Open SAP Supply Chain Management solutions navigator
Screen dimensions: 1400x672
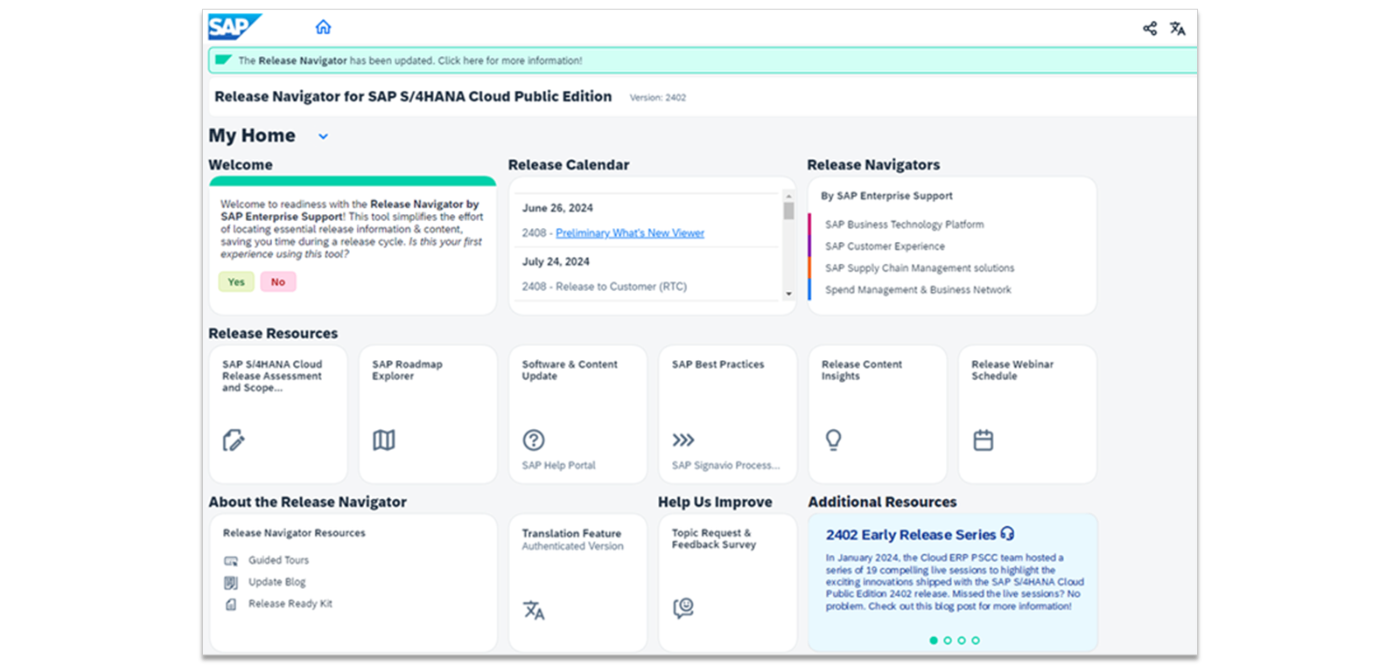920,268
